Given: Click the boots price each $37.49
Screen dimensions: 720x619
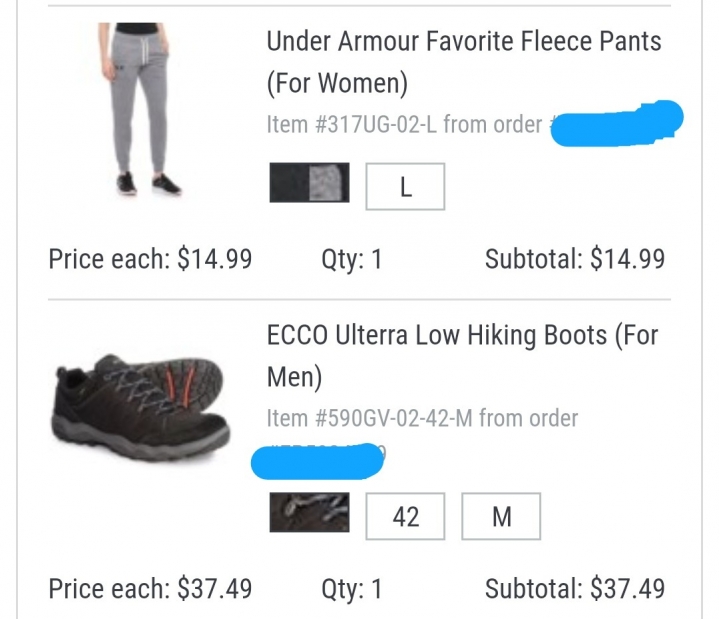Looking at the screenshot, I should (x=151, y=589).
